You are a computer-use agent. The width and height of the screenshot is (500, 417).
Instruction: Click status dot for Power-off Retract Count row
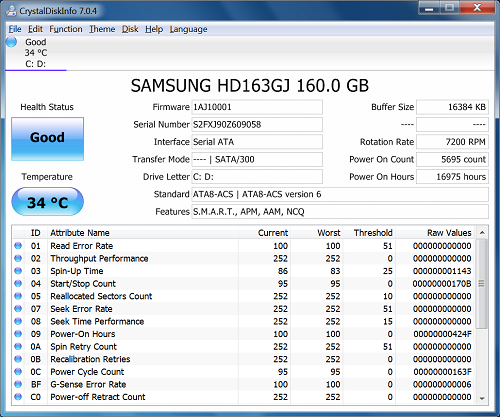click(x=18, y=397)
